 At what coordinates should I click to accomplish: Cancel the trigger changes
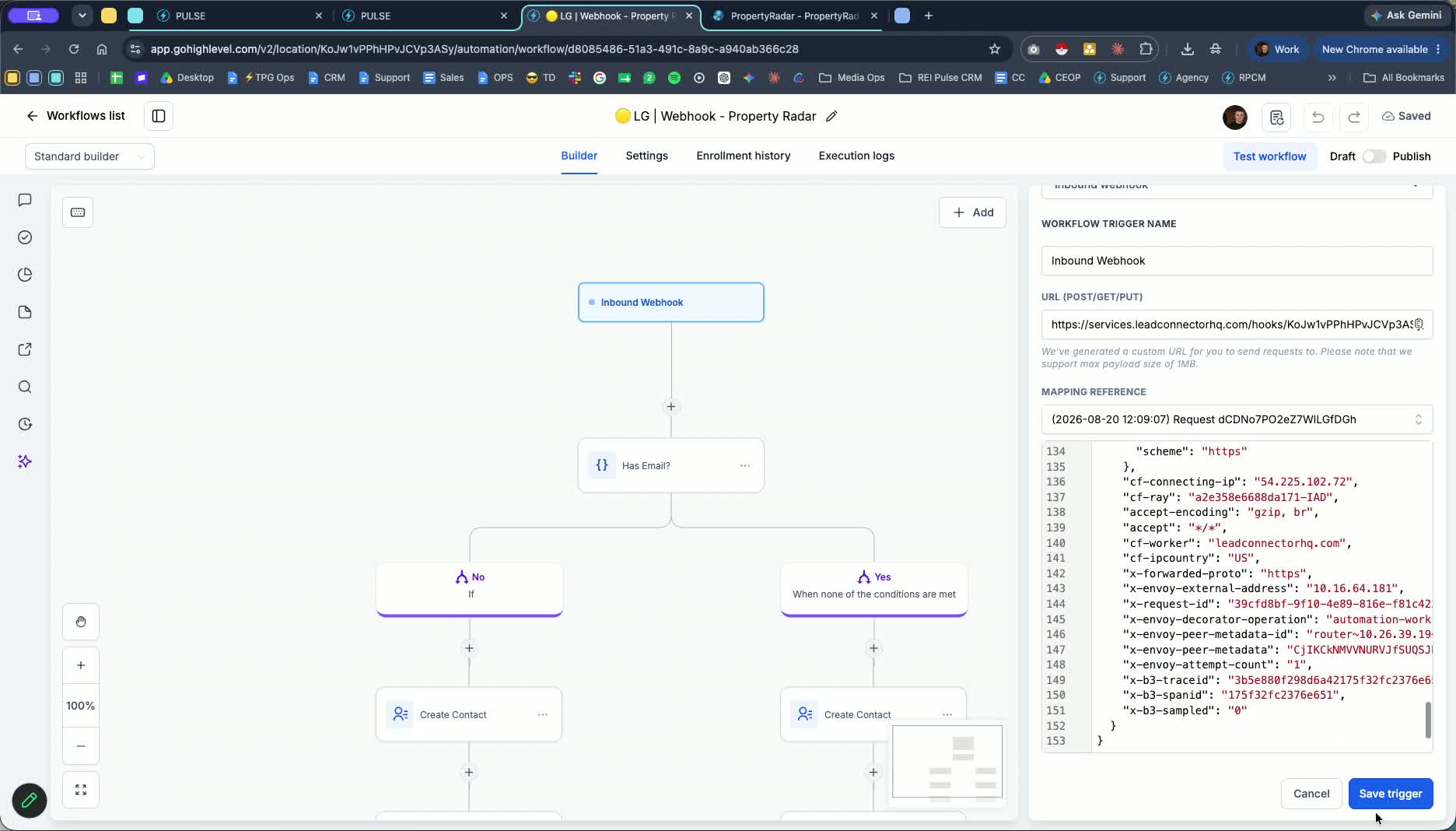[x=1311, y=794]
